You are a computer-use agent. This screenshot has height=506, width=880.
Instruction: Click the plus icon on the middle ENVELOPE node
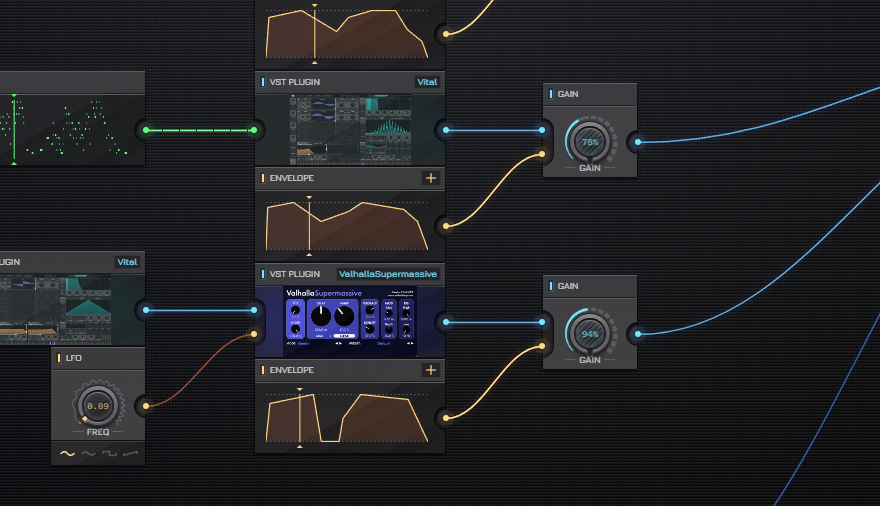430,178
